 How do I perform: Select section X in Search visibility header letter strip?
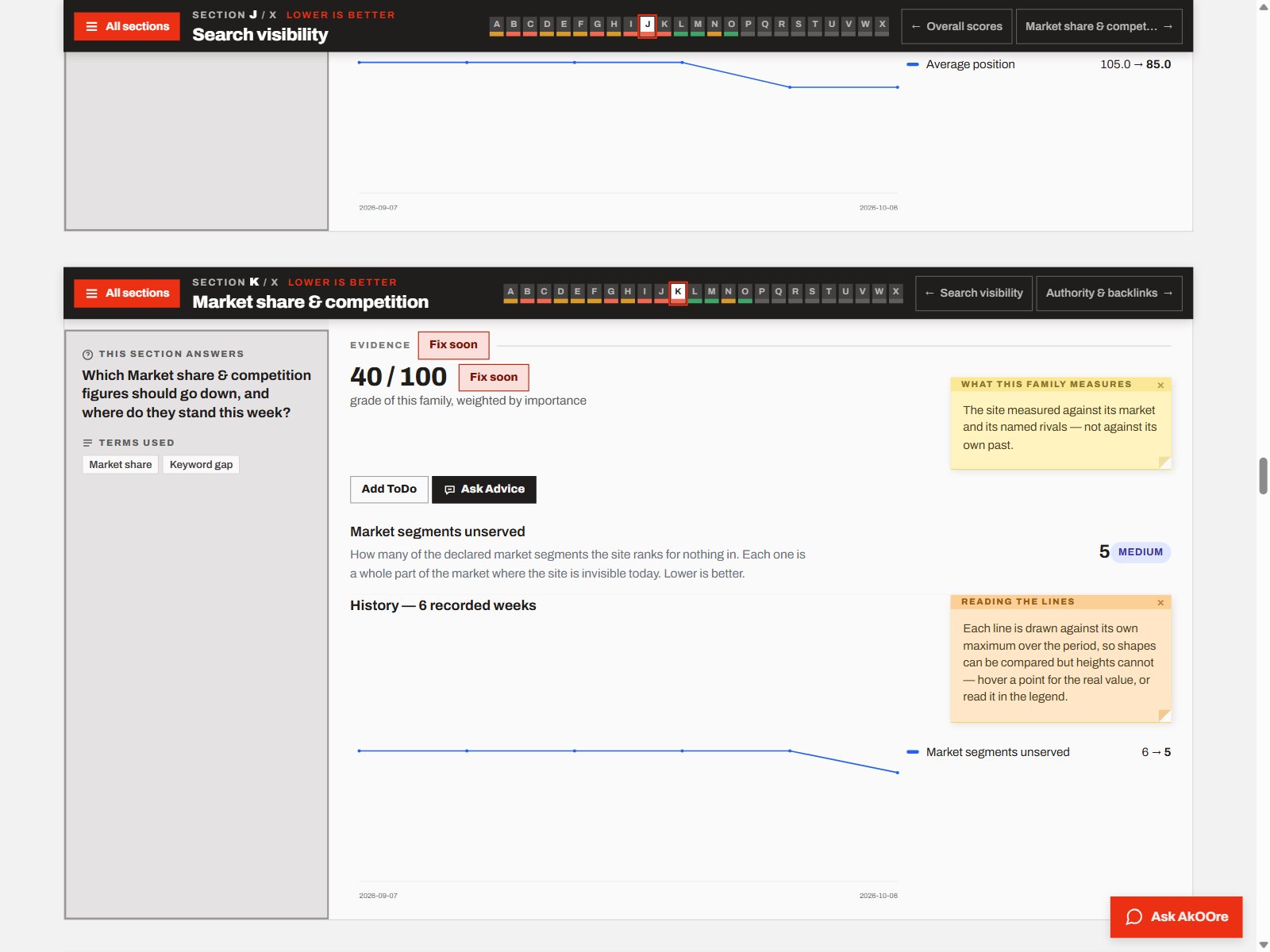(x=882, y=25)
